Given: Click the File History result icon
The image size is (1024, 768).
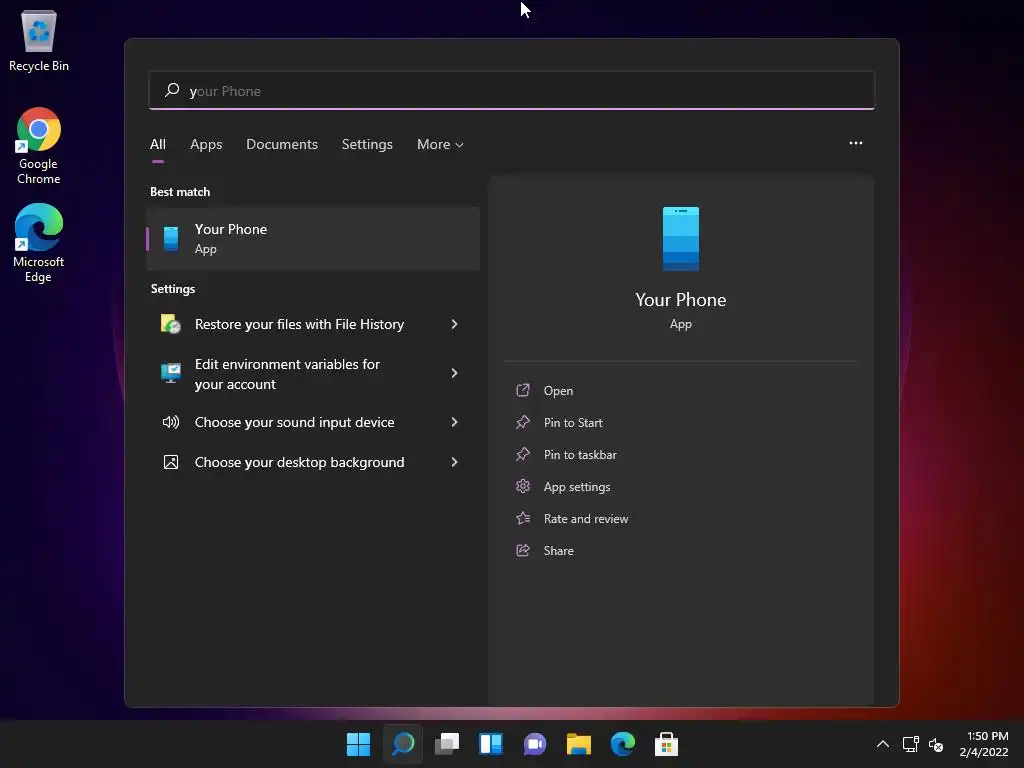Looking at the screenshot, I should click(x=170, y=324).
